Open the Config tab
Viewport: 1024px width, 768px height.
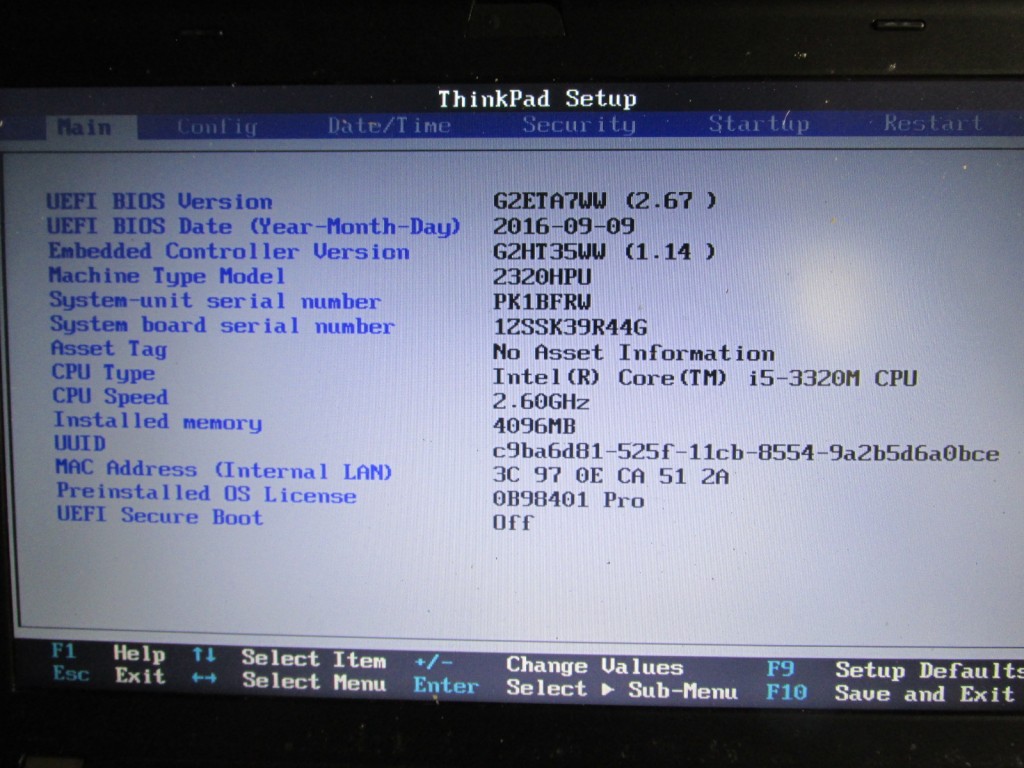click(217, 126)
